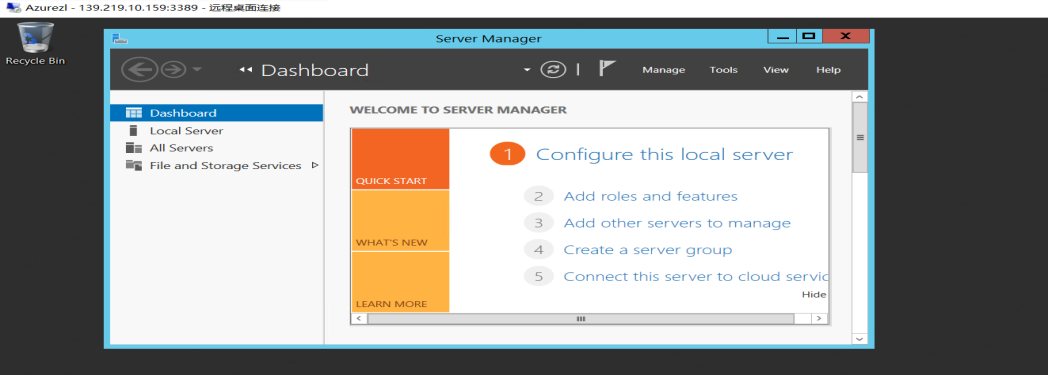Close the Server Manager window

click(x=845, y=36)
